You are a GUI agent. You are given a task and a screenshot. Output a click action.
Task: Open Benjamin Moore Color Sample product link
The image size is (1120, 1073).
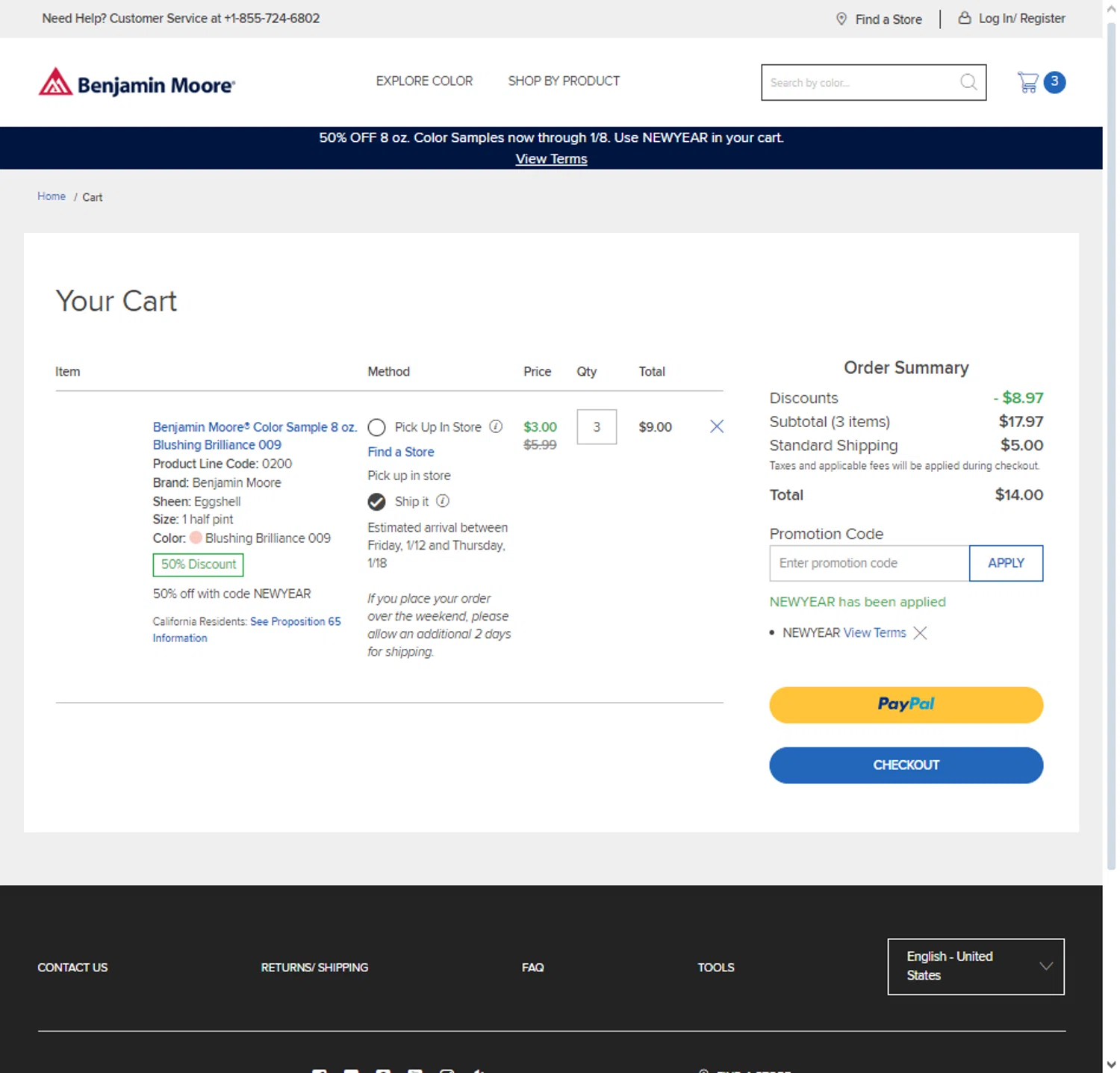coord(255,436)
